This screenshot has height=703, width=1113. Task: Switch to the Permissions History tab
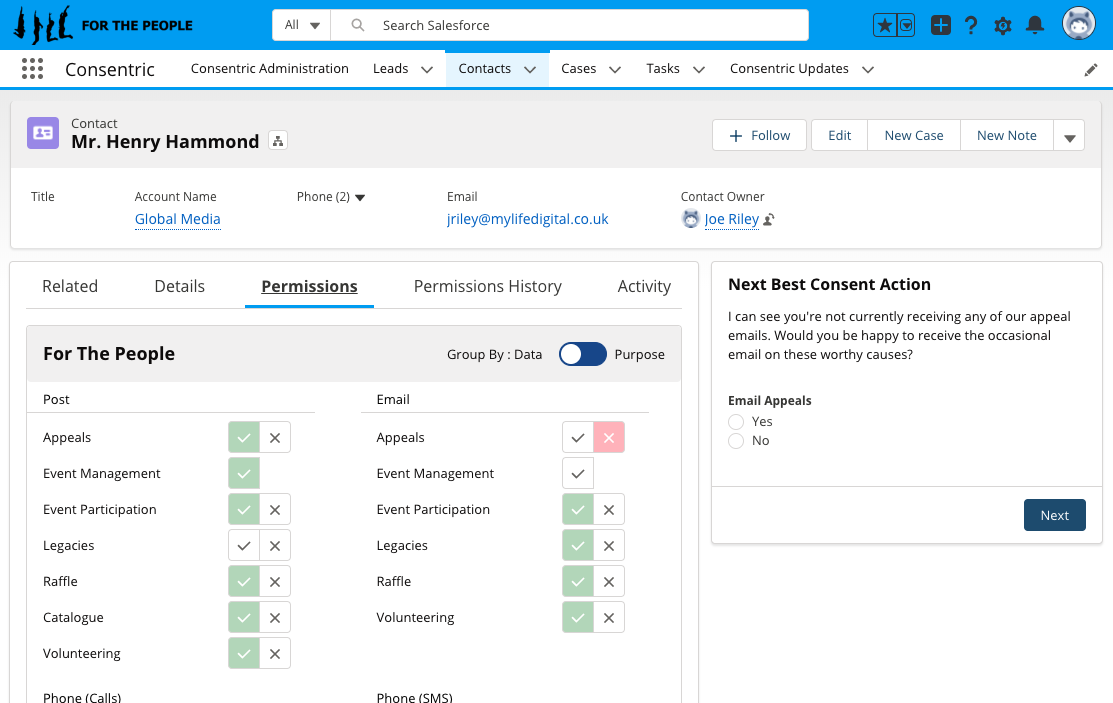tap(487, 287)
